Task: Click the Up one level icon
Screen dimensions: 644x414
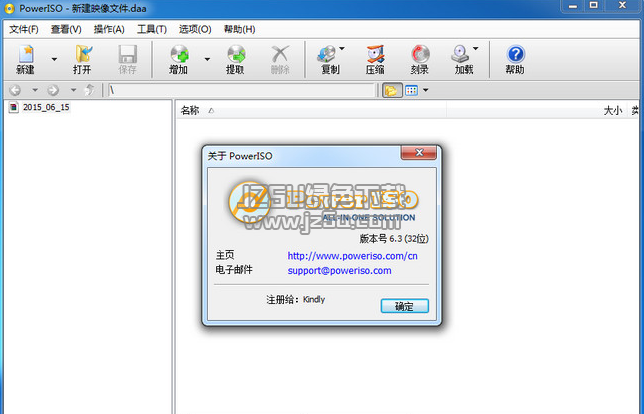Action: point(90,90)
